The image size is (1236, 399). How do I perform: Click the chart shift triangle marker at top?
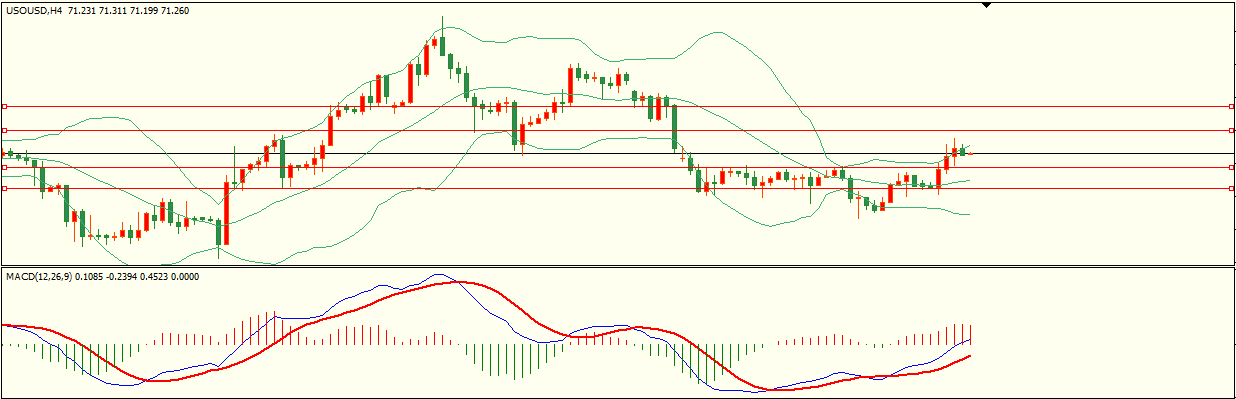pyautogui.click(x=987, y=5)
